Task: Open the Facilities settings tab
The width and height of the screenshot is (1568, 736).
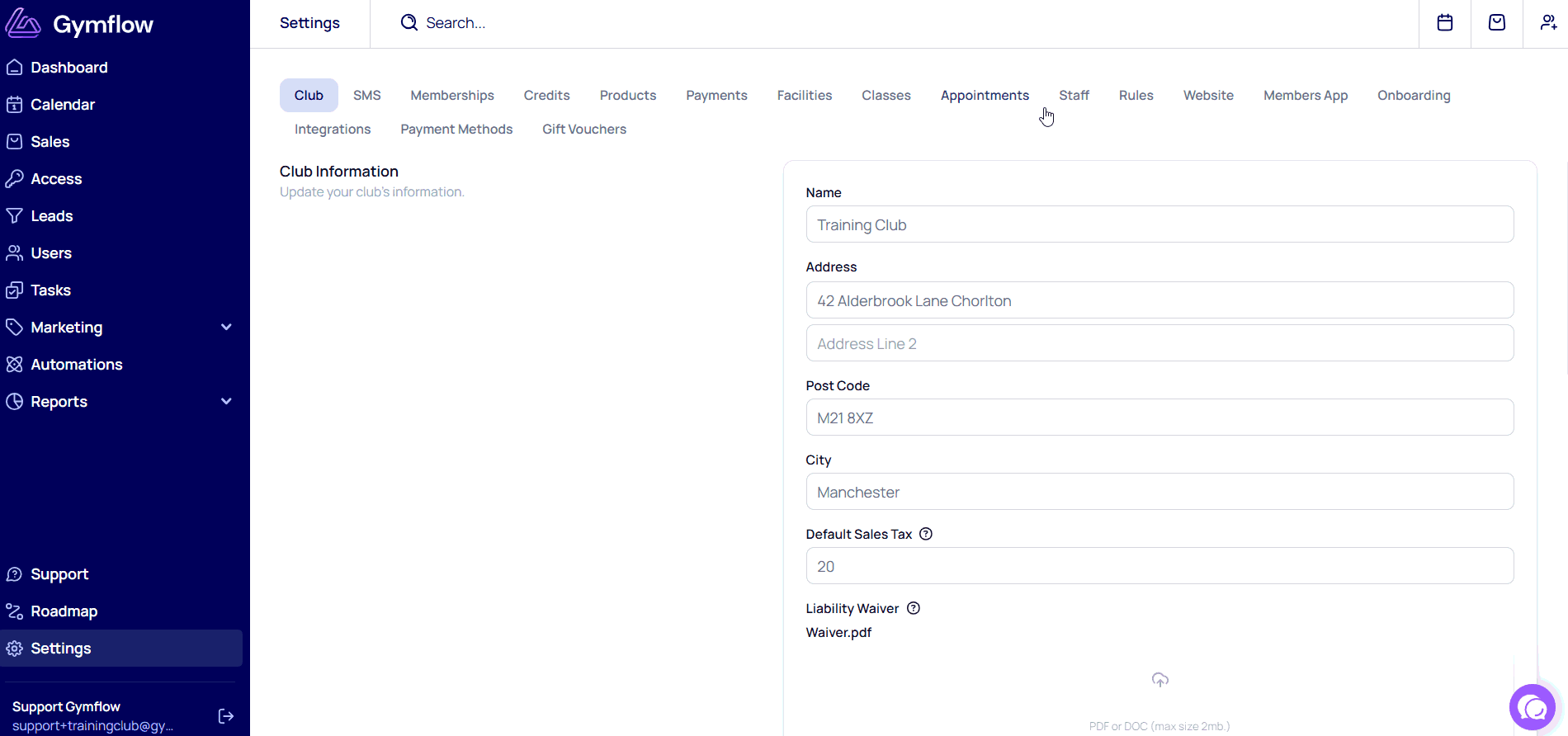Action: [x=805, y=96]
